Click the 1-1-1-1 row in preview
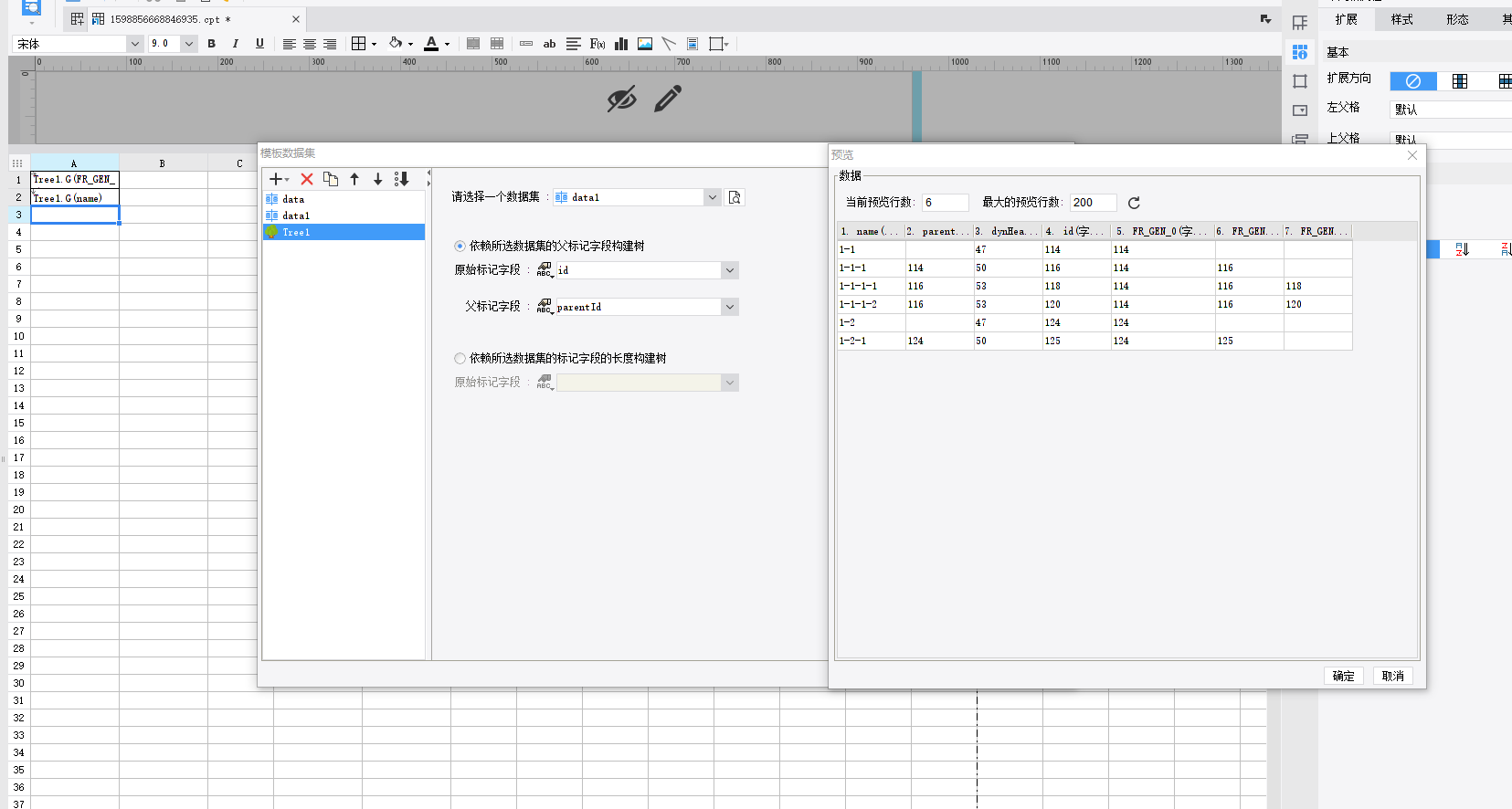Screen dimensions: 1512x809 pos(1094,286)
